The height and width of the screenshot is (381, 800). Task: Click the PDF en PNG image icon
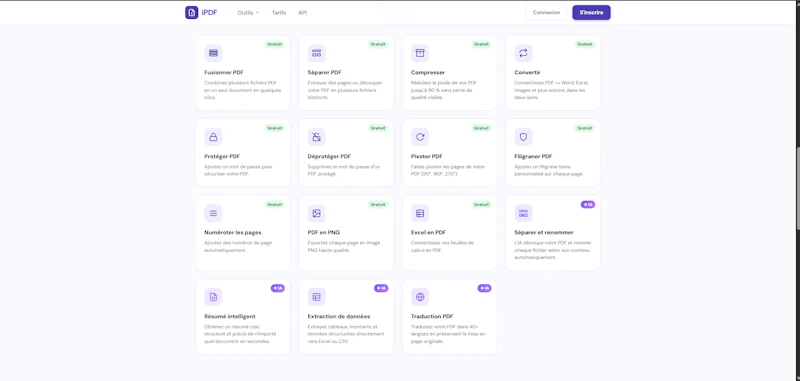point(317,213)
